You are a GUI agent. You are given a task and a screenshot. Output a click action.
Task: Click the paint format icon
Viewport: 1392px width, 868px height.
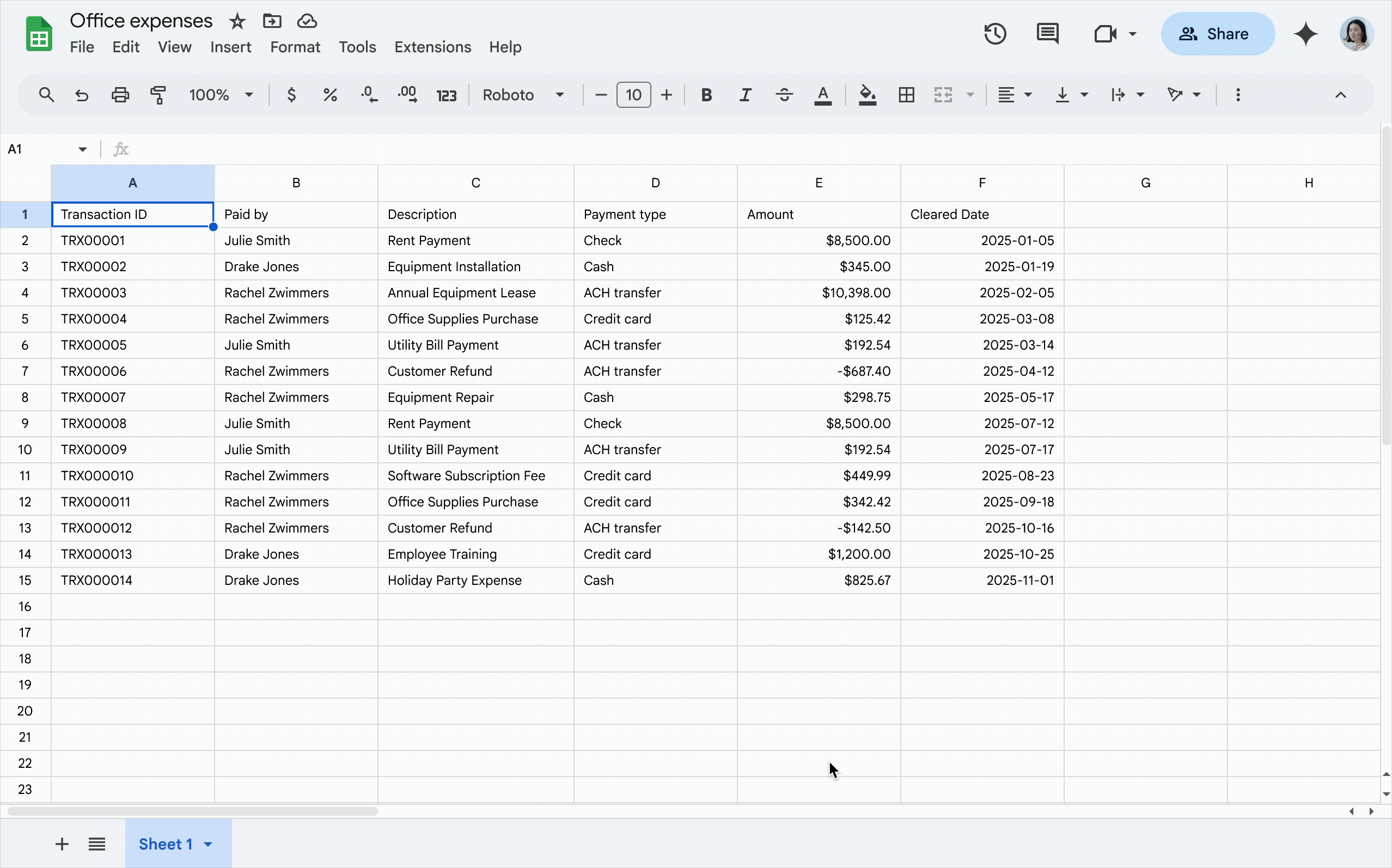[x=158, y=95]
